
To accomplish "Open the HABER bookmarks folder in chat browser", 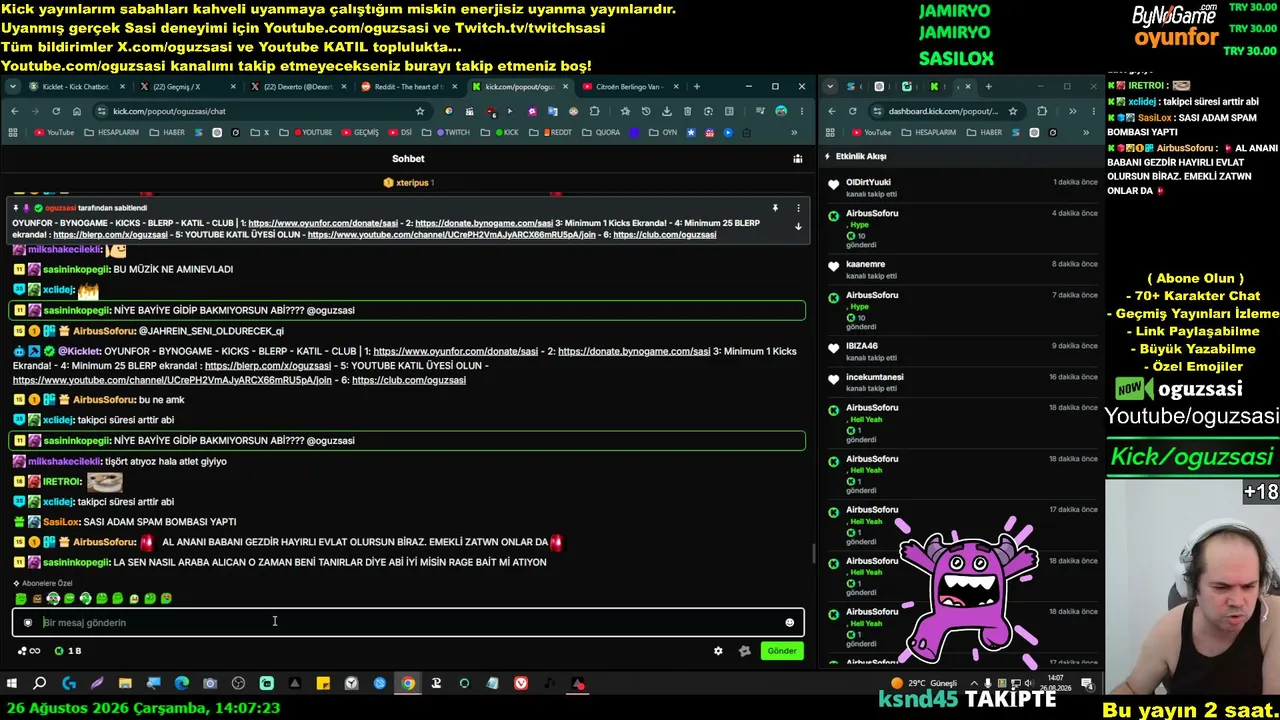I will (x=168, y=132).
